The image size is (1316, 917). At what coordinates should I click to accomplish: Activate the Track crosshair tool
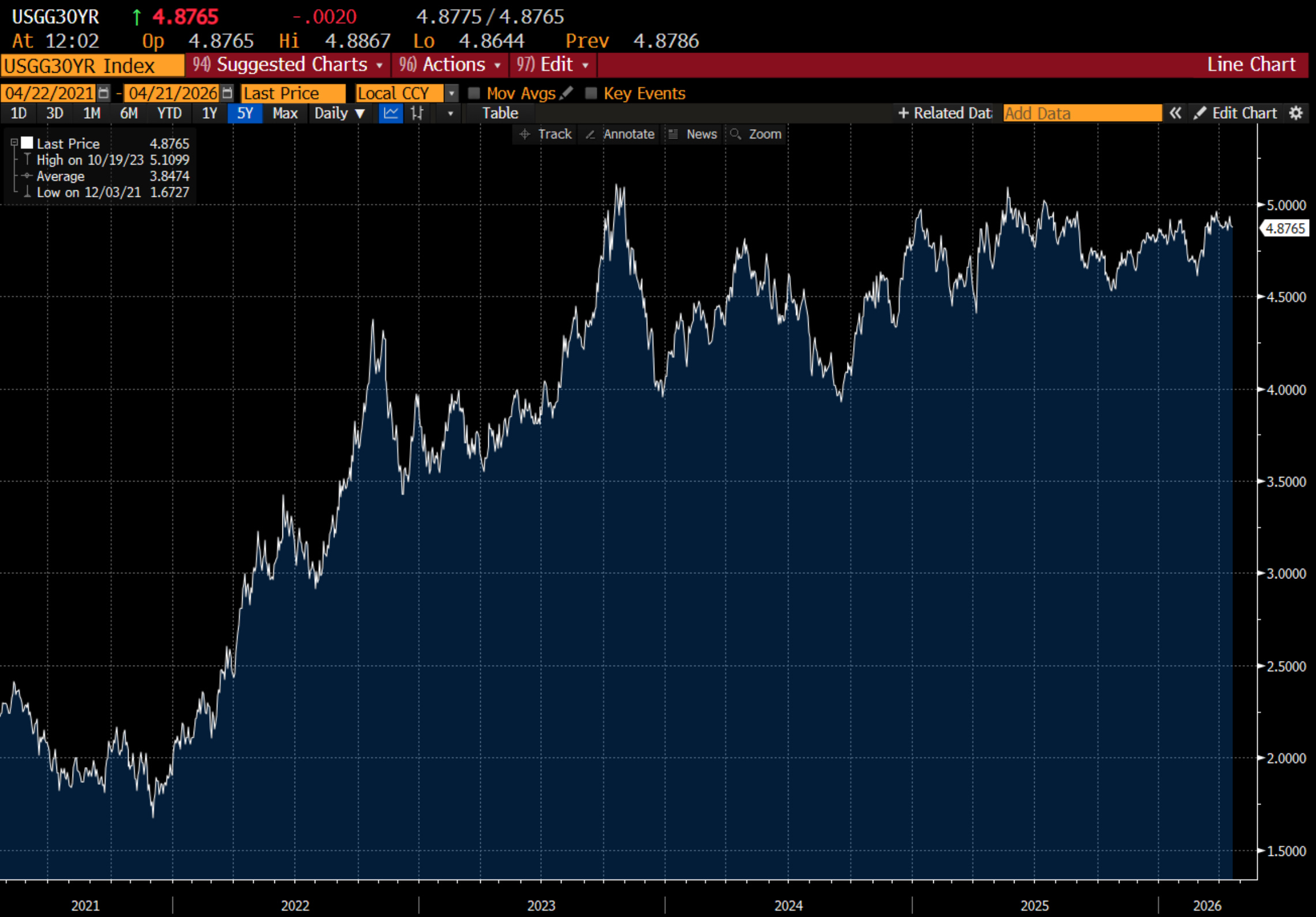pyautogui.click(x=544, y=134)
